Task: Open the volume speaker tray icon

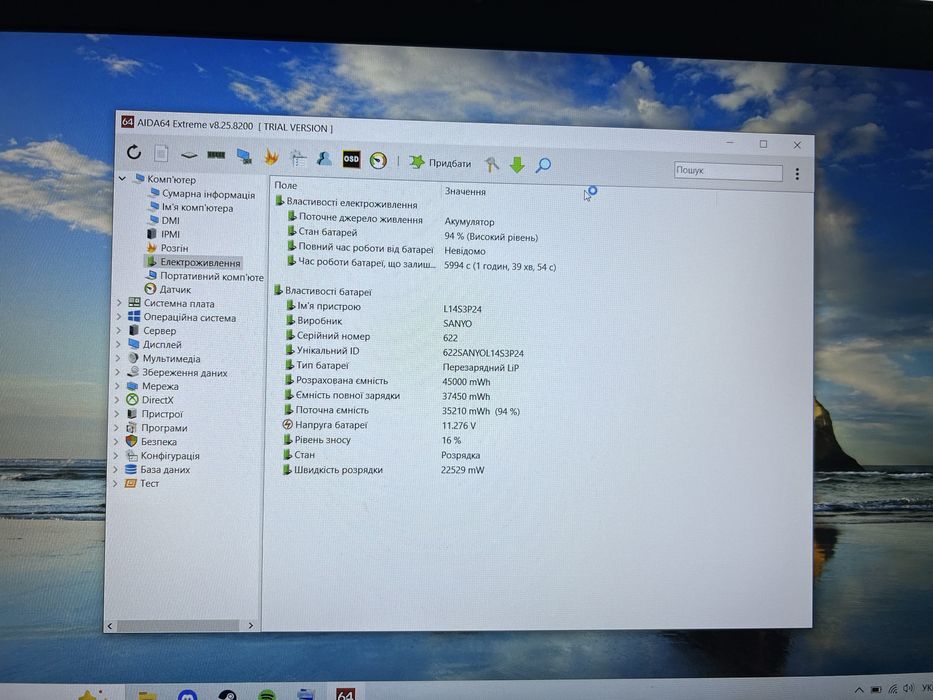Action: [908, 688]
